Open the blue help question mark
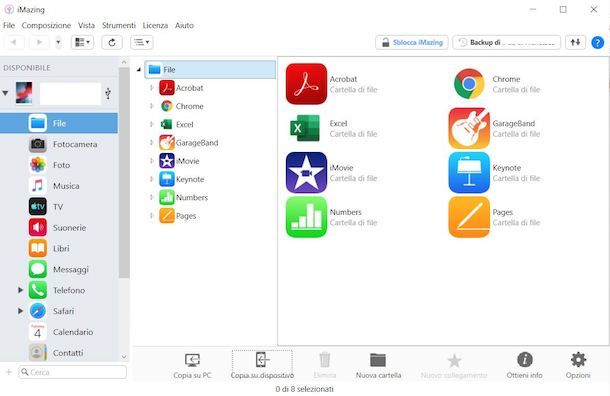The image size is (610, 396). point(598,42)
